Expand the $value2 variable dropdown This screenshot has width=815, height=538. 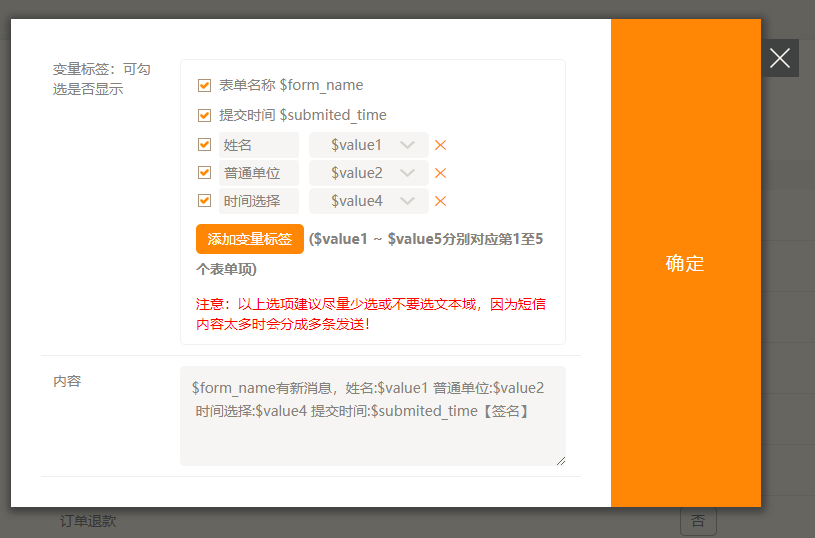click(x=368, y=173)
